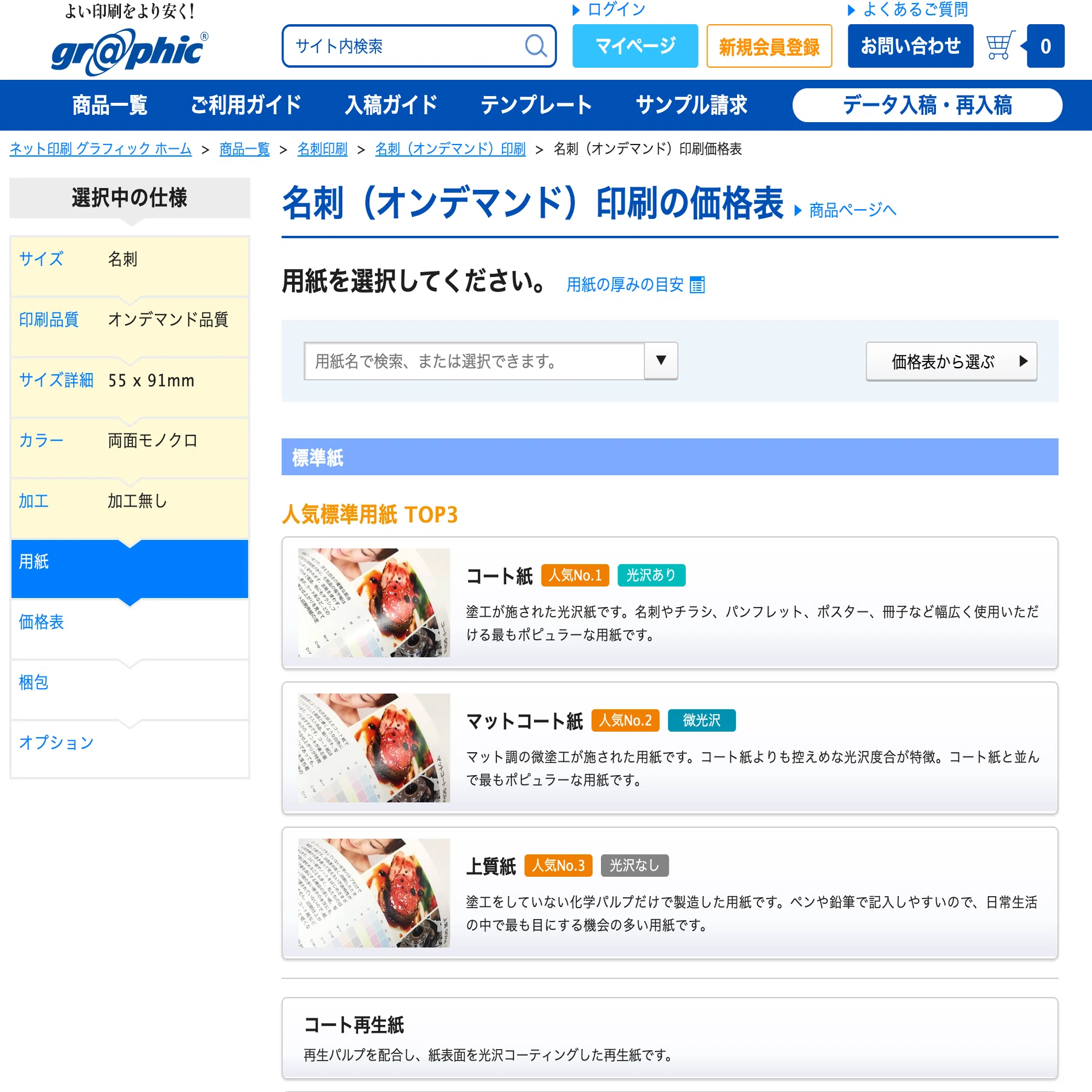
Task: Select the オプション step in sidebar
Action: click(x=129, y=749)
